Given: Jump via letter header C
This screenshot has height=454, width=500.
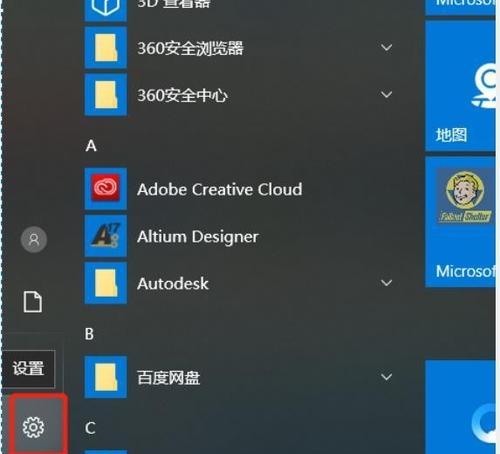Looking at the screenshot, I should pos(90,428).
